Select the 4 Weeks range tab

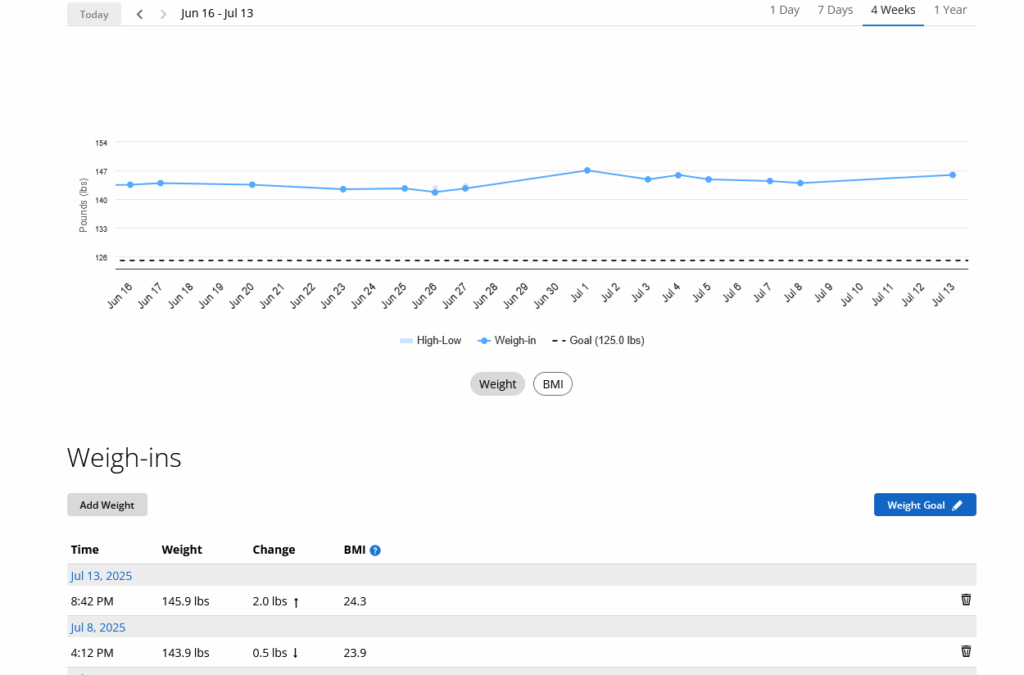coord(892,10)
